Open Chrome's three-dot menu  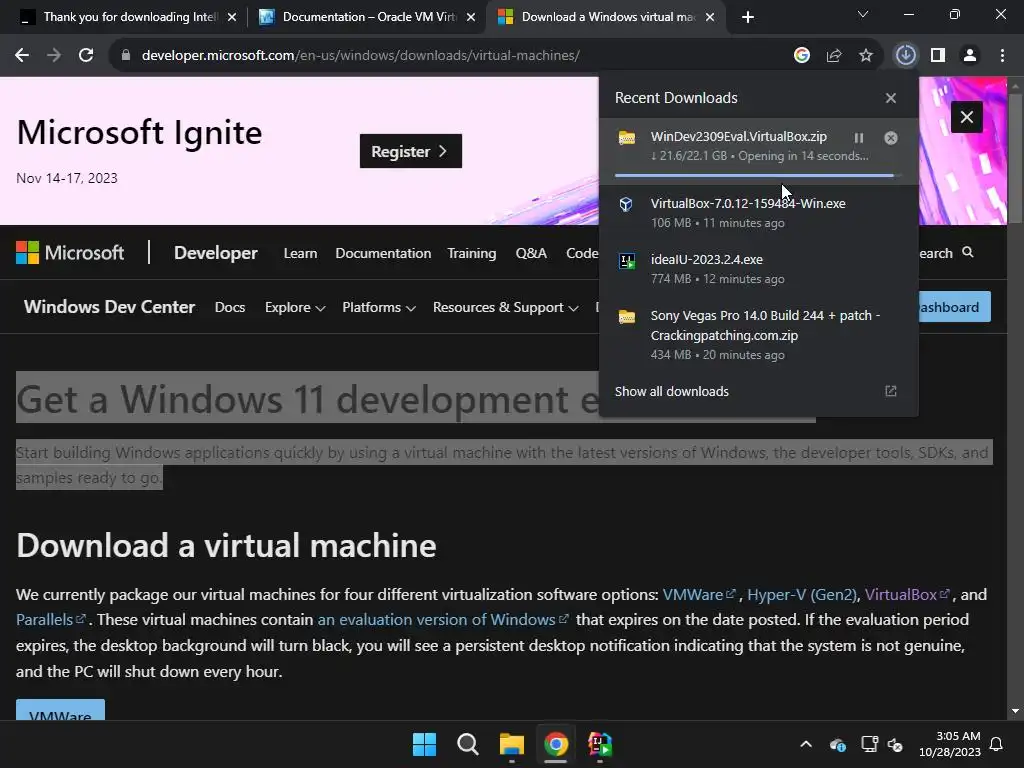click(x=1002, y=56)
